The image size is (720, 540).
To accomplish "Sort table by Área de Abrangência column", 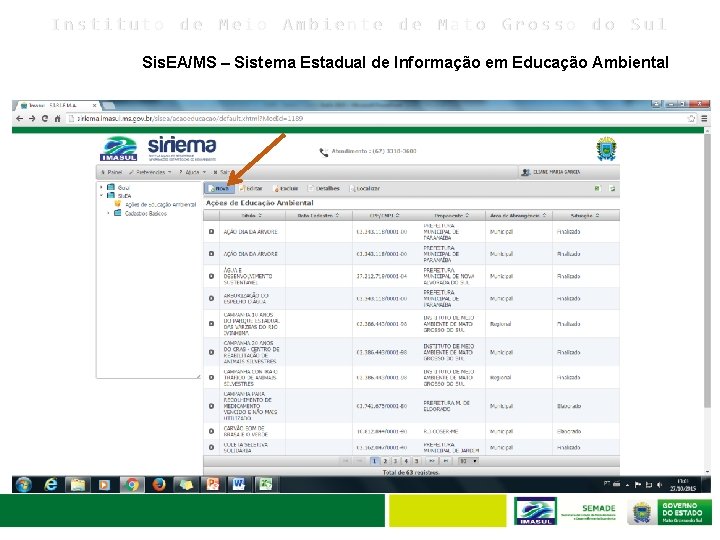I will (x=518, y=215).
